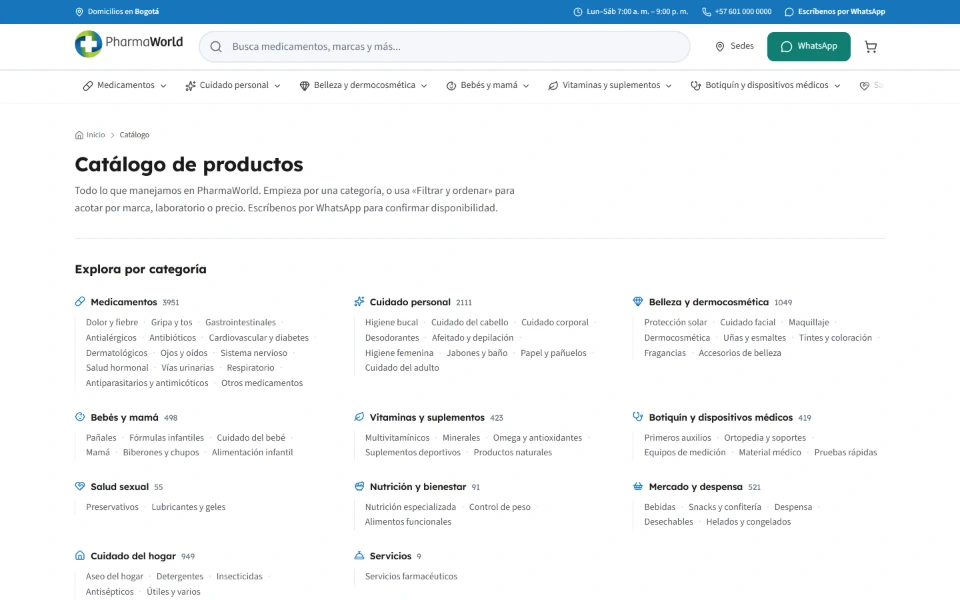This screenshot has width=960, height=600.
Task: Click the Fórmulas infantiles subcategory
Action: (167, 438)
